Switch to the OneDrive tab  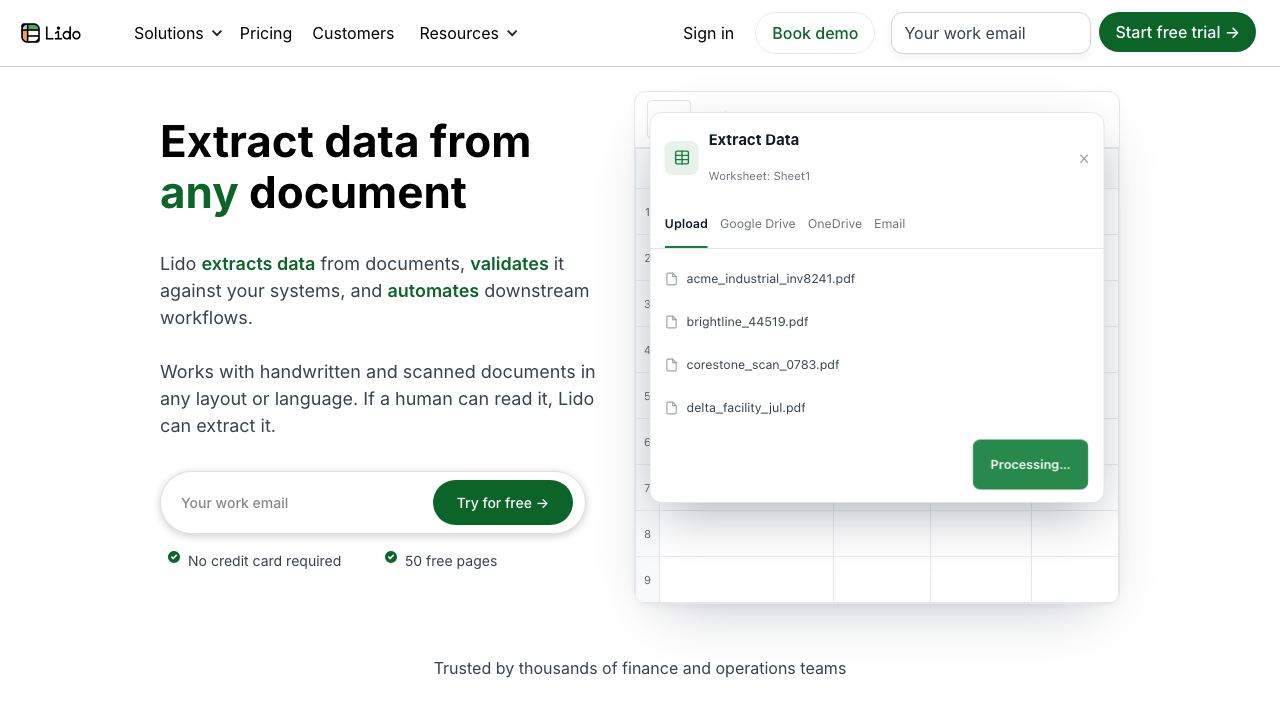tap(835, 224)
